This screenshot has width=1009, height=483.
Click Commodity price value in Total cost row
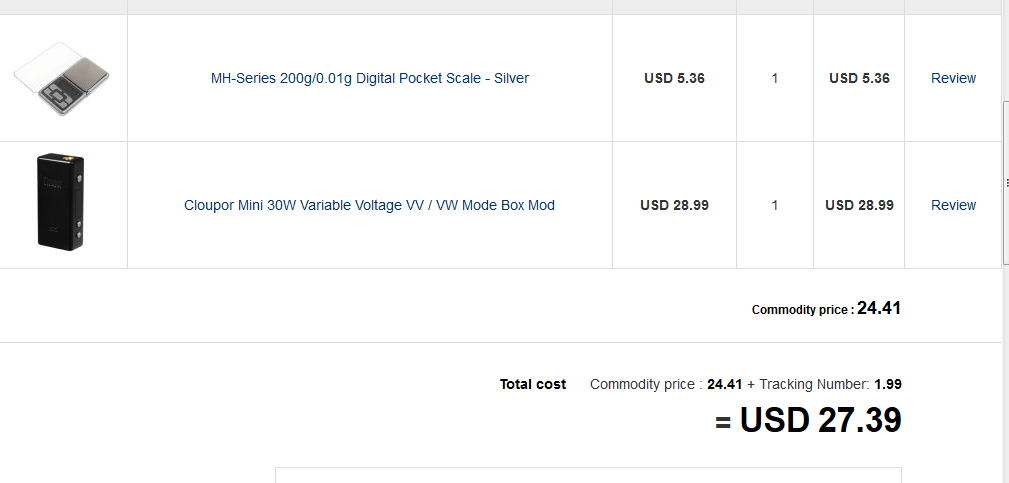pyautogui.click(x=724, y=384)
